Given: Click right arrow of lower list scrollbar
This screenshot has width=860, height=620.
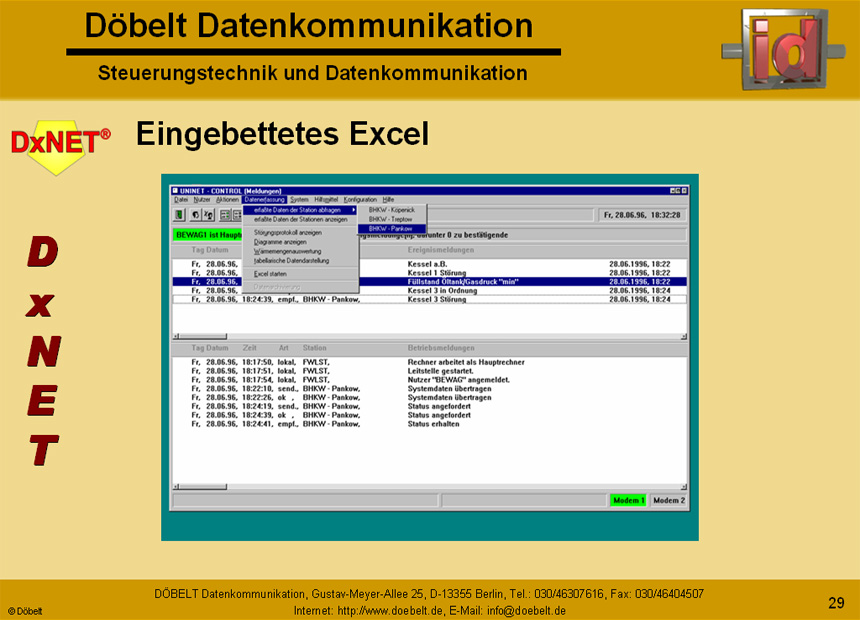Looking at the screenshot, I should click(684, 487).
